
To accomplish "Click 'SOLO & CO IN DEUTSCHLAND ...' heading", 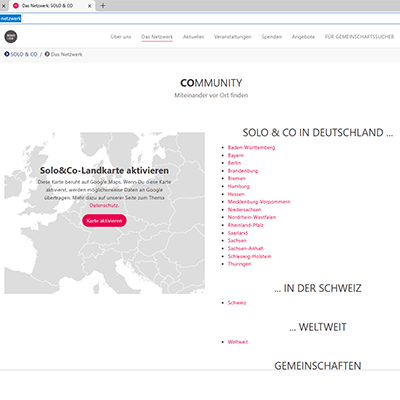I will (x=318, y=133).
